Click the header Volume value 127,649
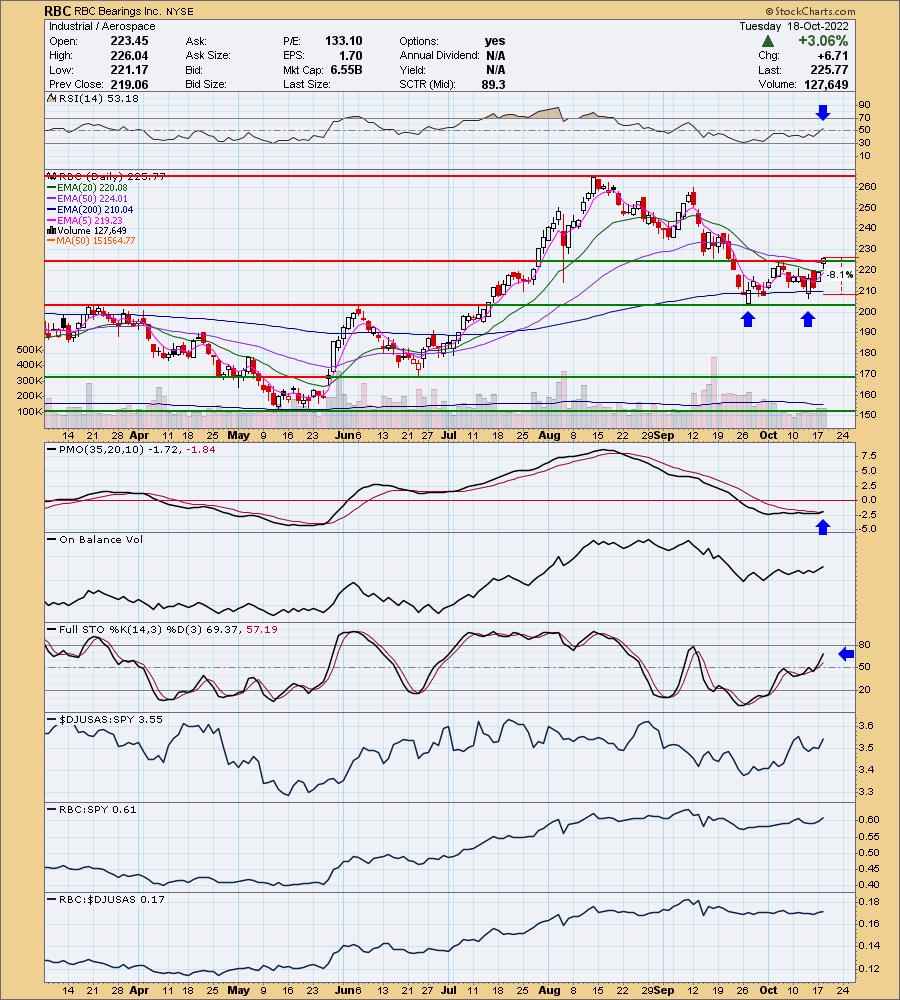Image resolution: width=900 pixels, height=1000 pixels. tap(827, 84)
